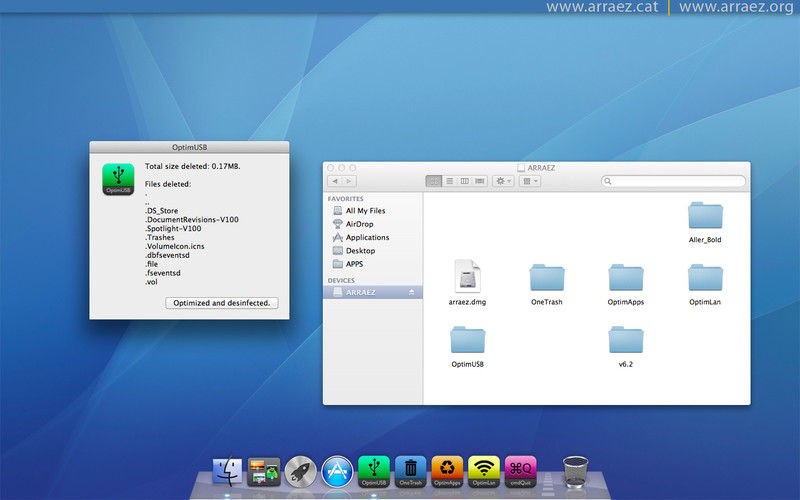Screen dimensions: 800x500
Task: Launch OptimApps from the Dock
Action: coord(447,471)
